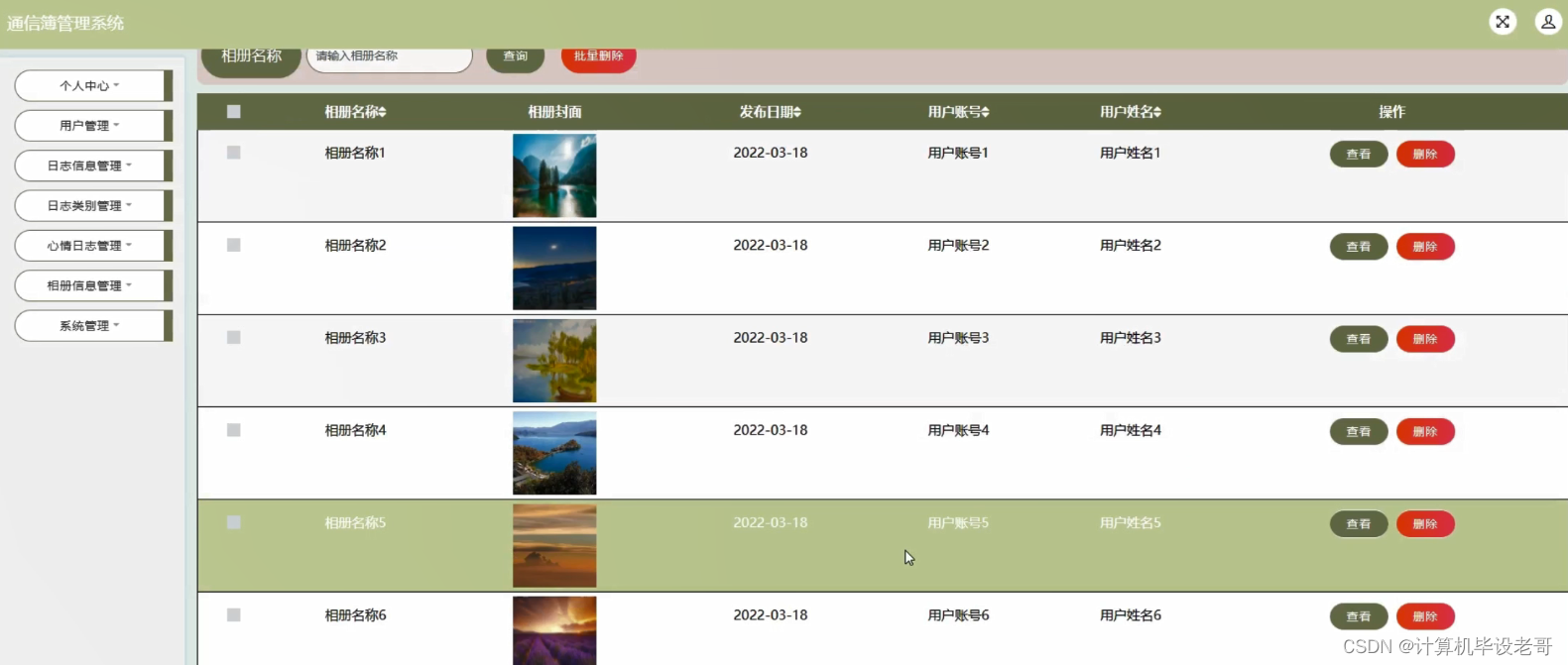Check the box for 相册名称6 row
Image resolution: width=1568 pixels, height=665 pixels.
coord(234,615)
